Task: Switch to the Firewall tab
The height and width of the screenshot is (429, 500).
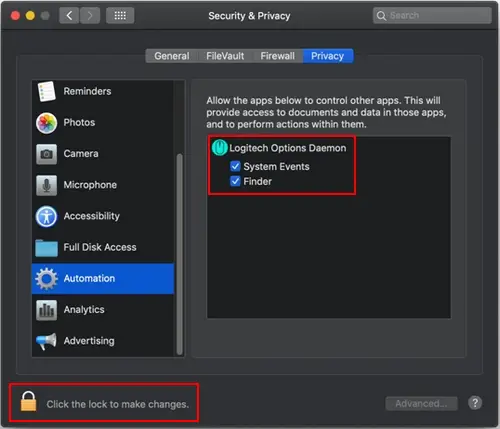Action: coord(278,56)
